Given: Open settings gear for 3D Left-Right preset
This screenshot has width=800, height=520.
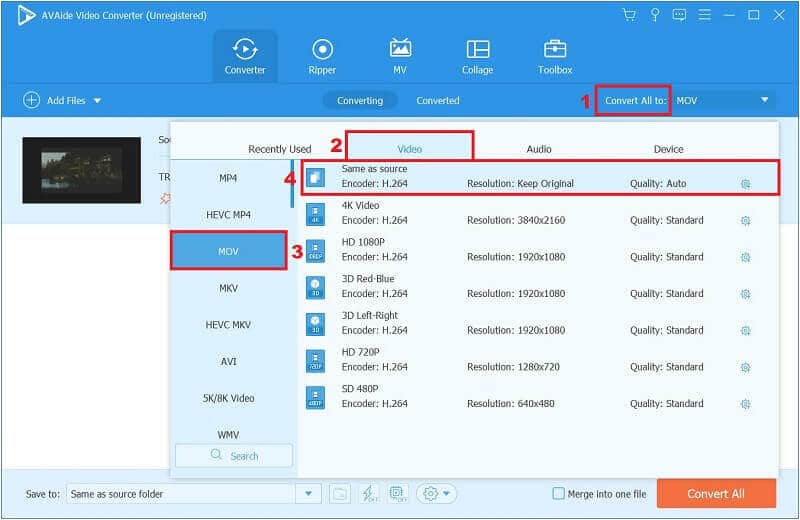Looking at the screenshot, I should click(745, 331).
